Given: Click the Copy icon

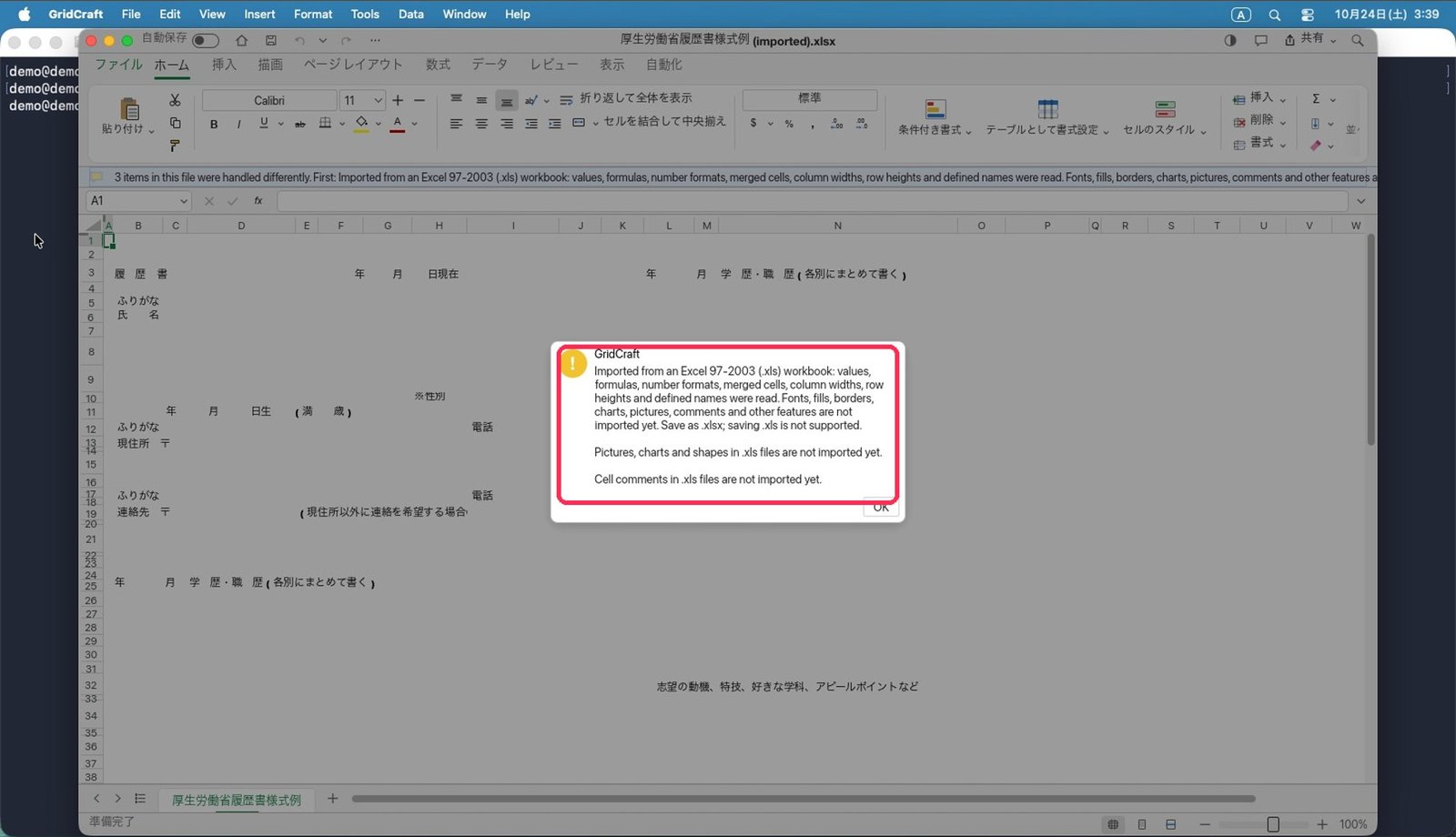Looking at the screenshot, I should (x=175, y=123).
